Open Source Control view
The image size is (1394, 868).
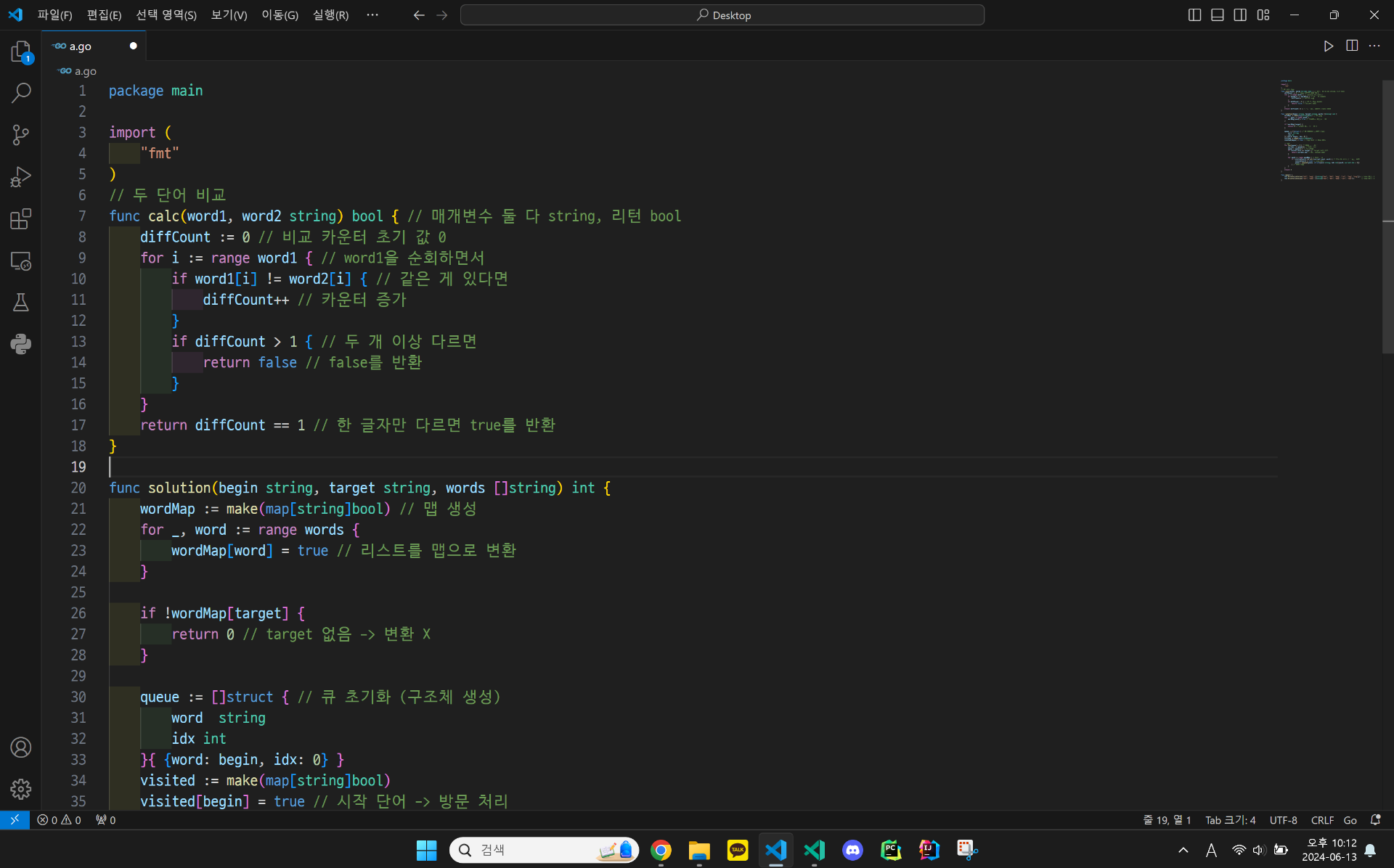click(21, 135)
